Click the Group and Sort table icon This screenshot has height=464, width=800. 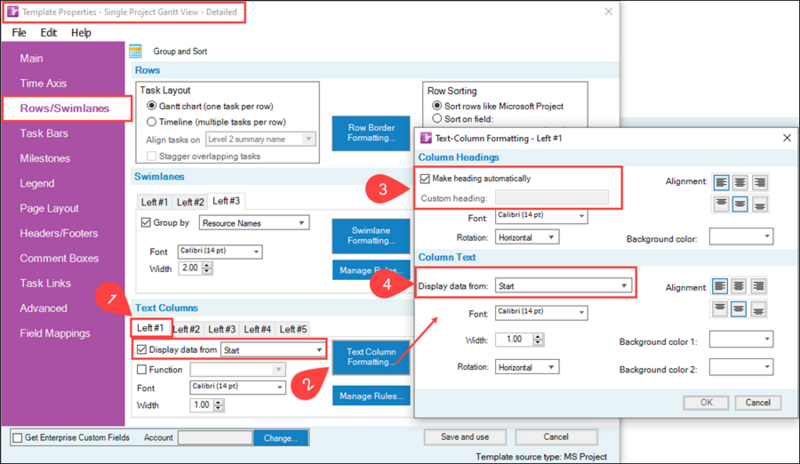click(135, 51)
